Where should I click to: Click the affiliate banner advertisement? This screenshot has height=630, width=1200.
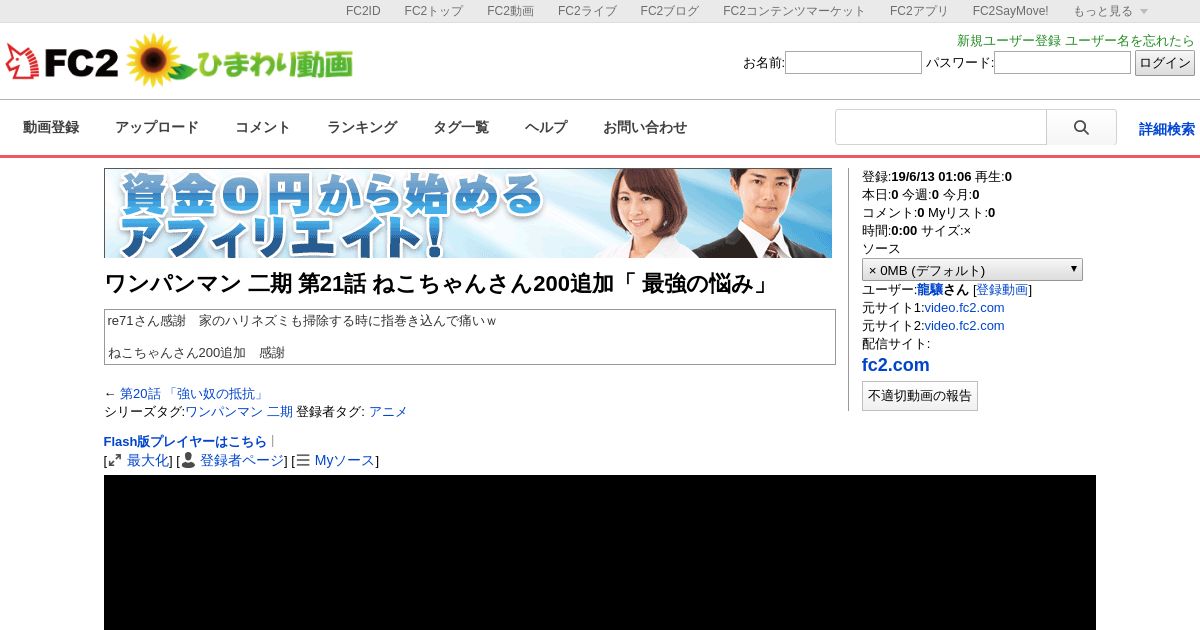click(468, 213)
